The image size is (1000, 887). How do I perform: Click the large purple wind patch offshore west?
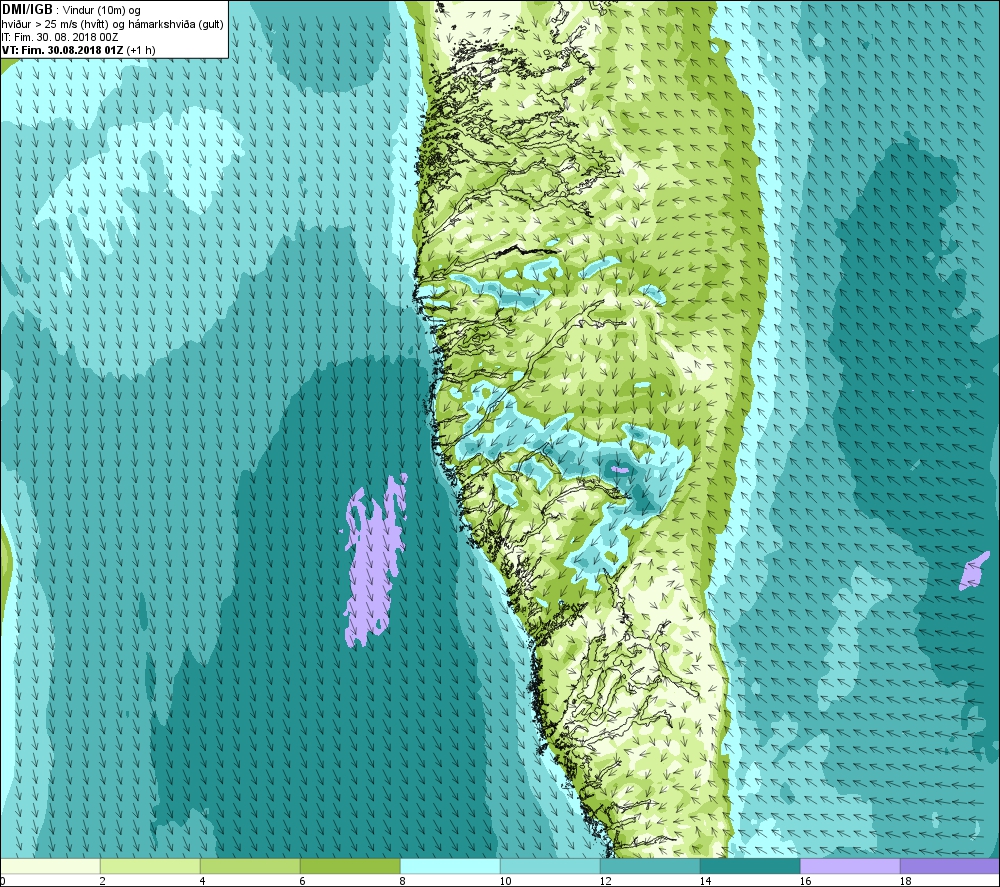click(x=376, y=561)
